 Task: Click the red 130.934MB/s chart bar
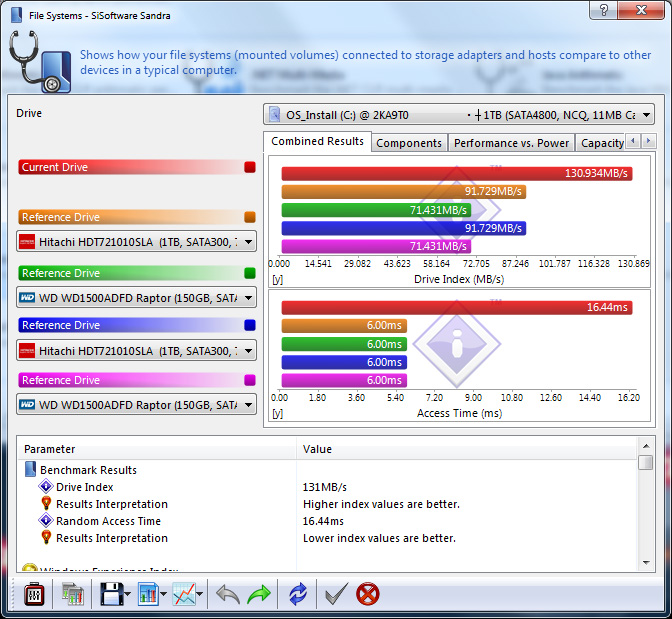tap(457, 173)
